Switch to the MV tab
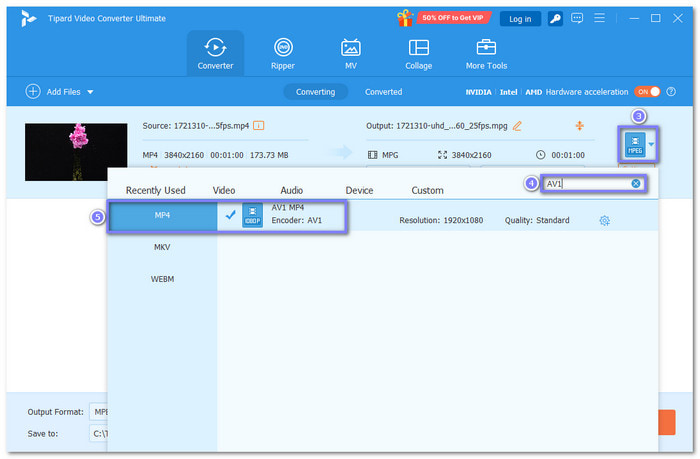Viewport: 700px width, 459px height. click(x=351, y=53)
